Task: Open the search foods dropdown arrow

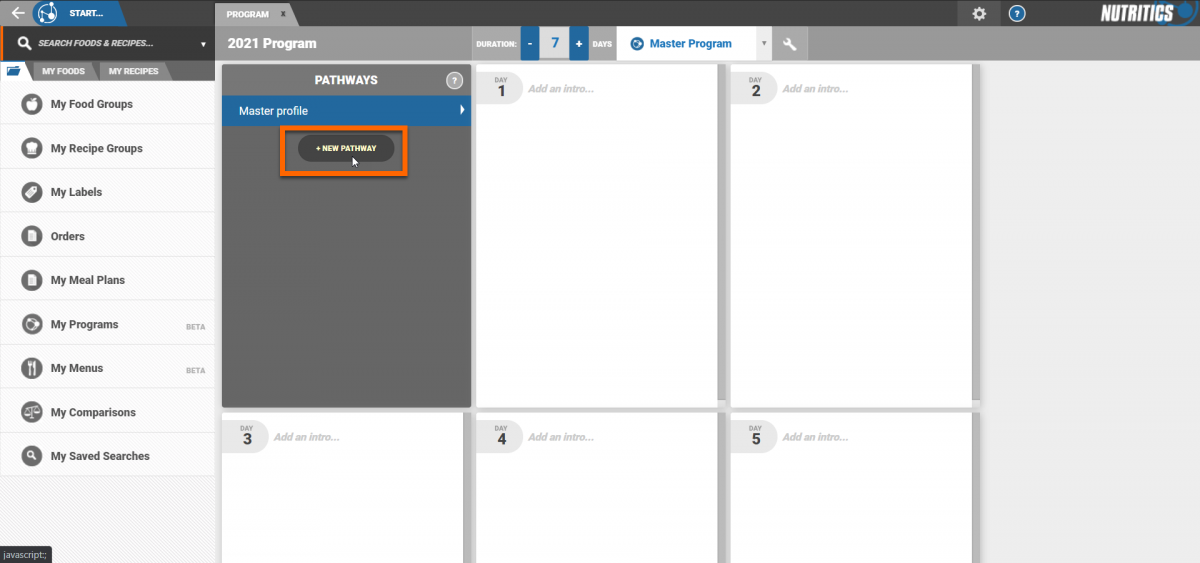Action: pyautogui.click(x=203, y=44)
